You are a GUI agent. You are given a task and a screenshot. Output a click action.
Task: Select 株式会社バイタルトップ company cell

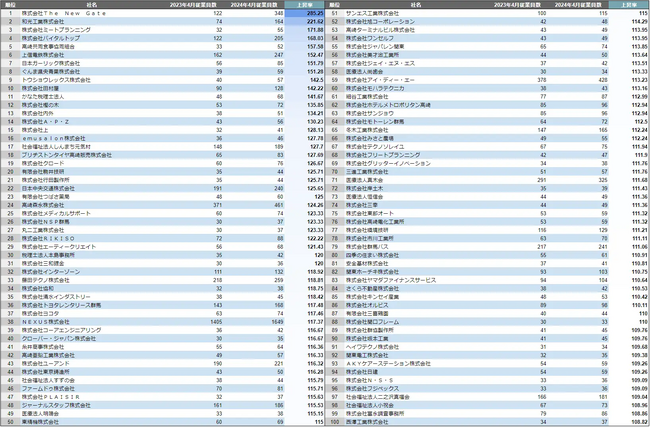(x=51, y=38)
